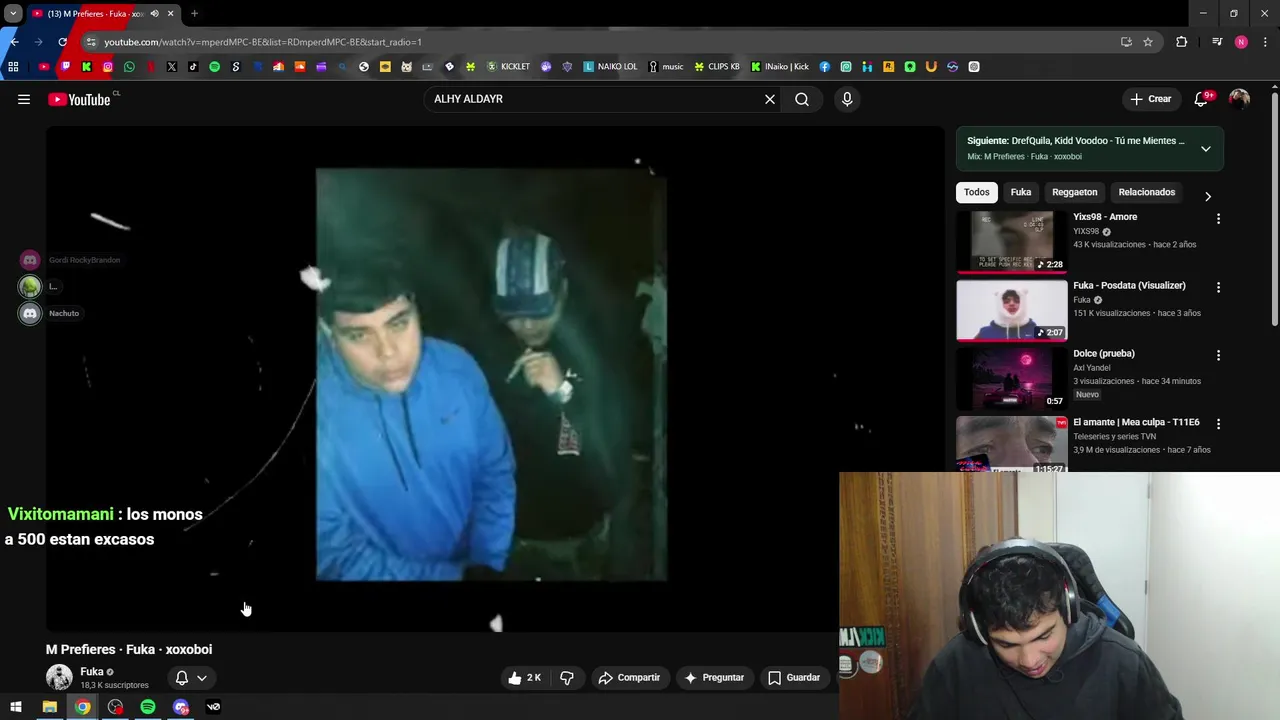
Task: Open the Instagram bookmark icon
Action: tap(108, 67)
